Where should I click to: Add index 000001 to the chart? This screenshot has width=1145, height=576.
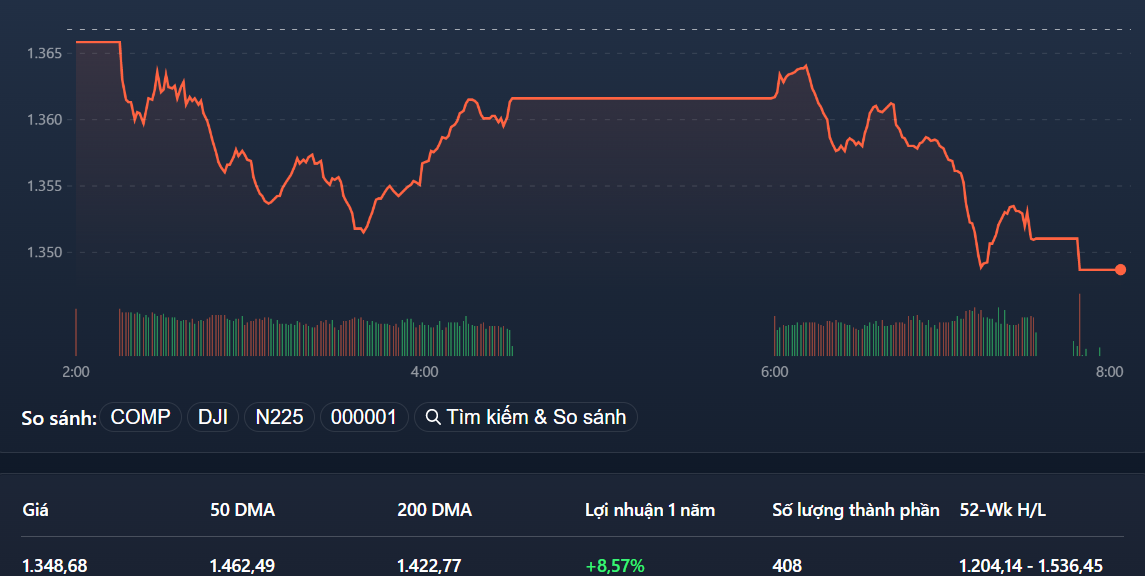coord(364,417)
